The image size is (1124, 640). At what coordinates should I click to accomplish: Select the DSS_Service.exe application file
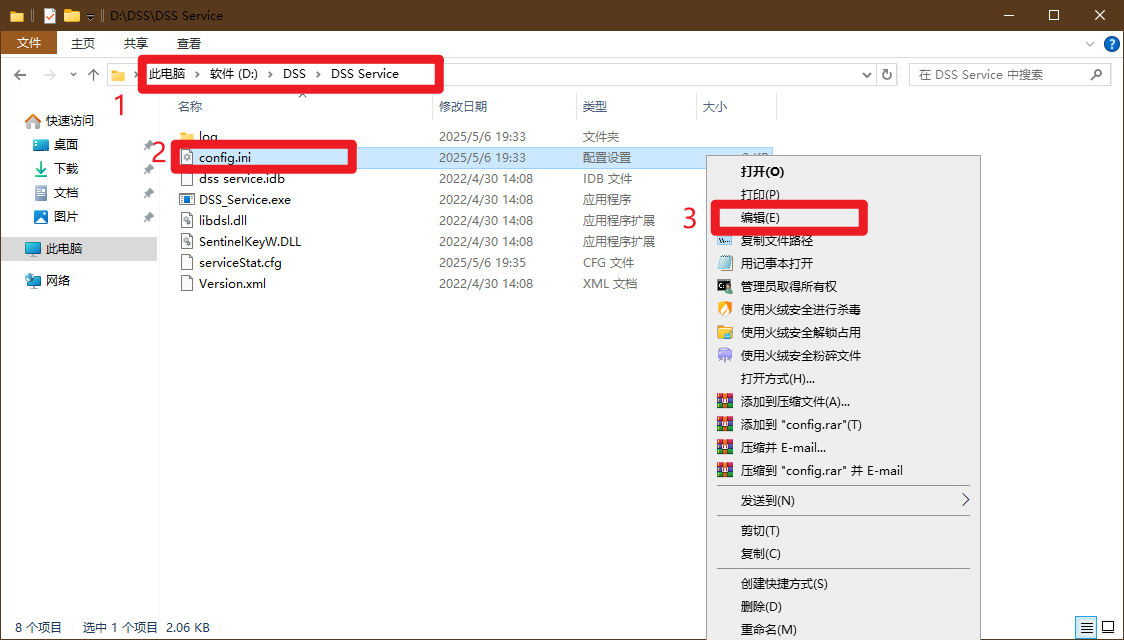[x=244, y=199]
